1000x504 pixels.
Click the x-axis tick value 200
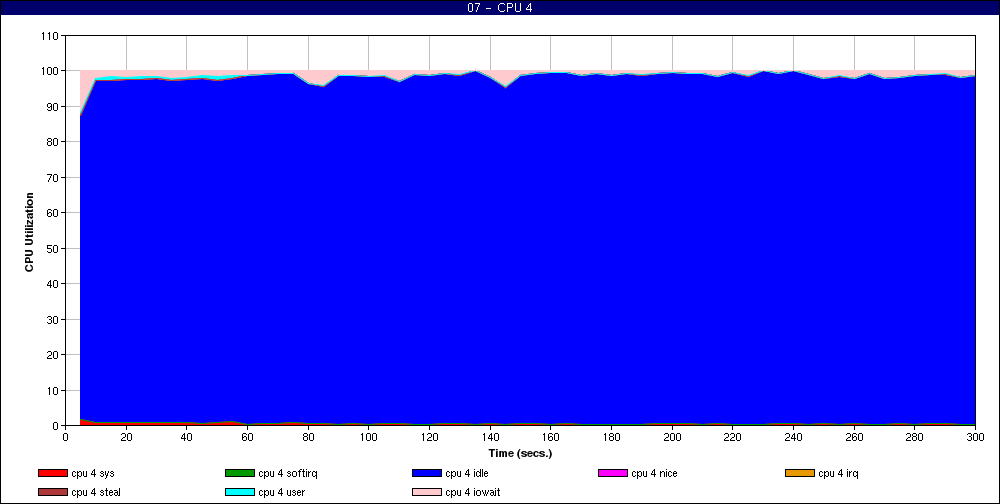pos(672,437)
